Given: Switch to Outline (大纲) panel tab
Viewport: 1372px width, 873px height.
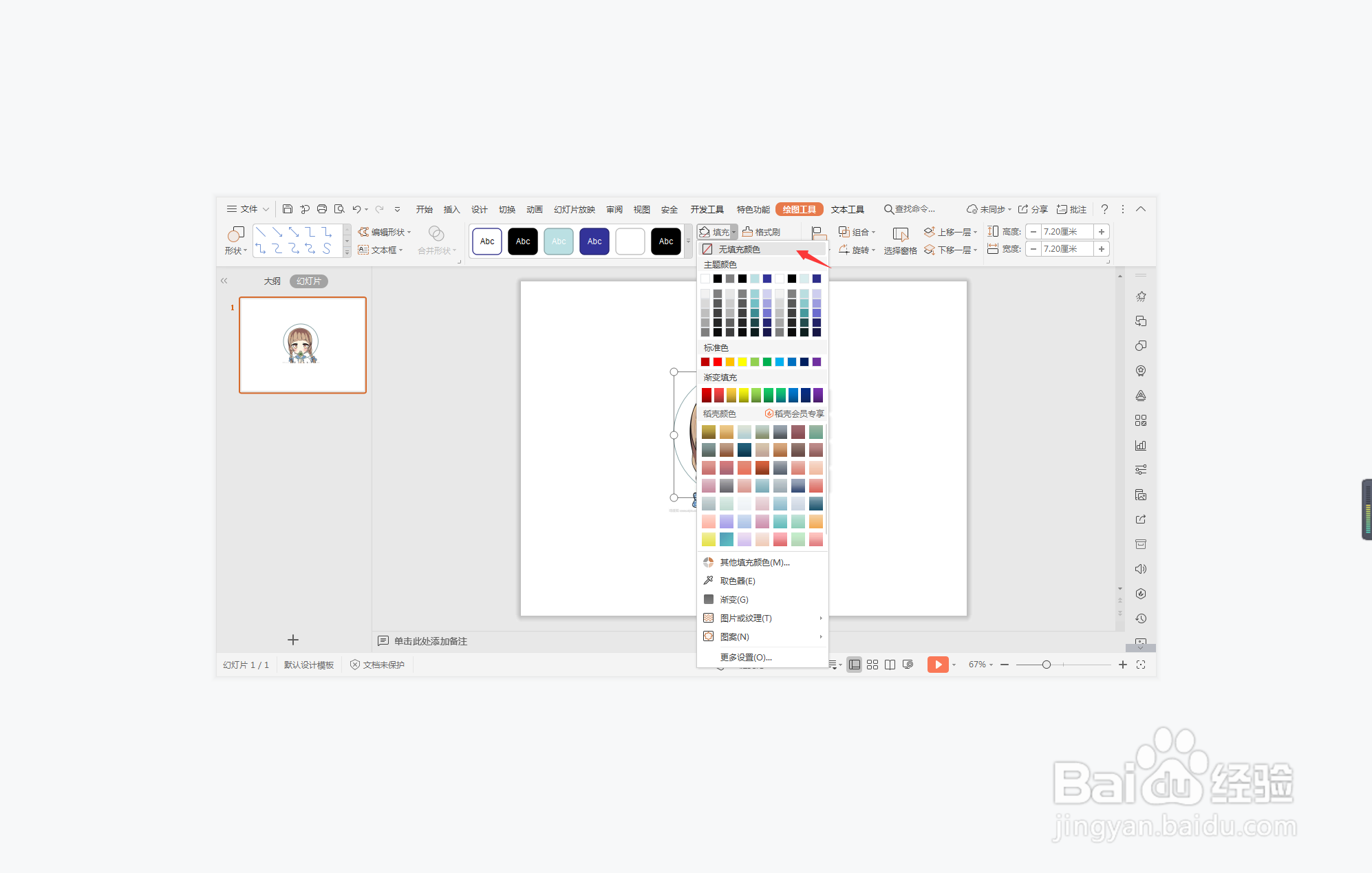Looking at the screenshot, I should coord(272,281).
